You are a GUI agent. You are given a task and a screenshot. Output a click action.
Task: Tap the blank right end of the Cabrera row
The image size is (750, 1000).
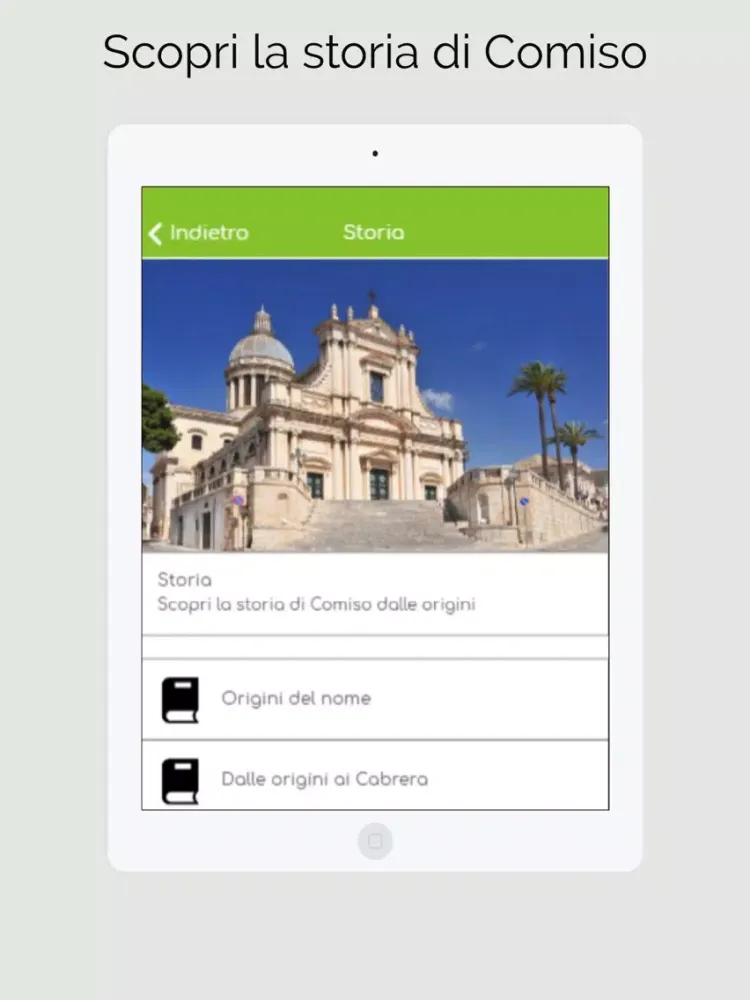point(540,779)
